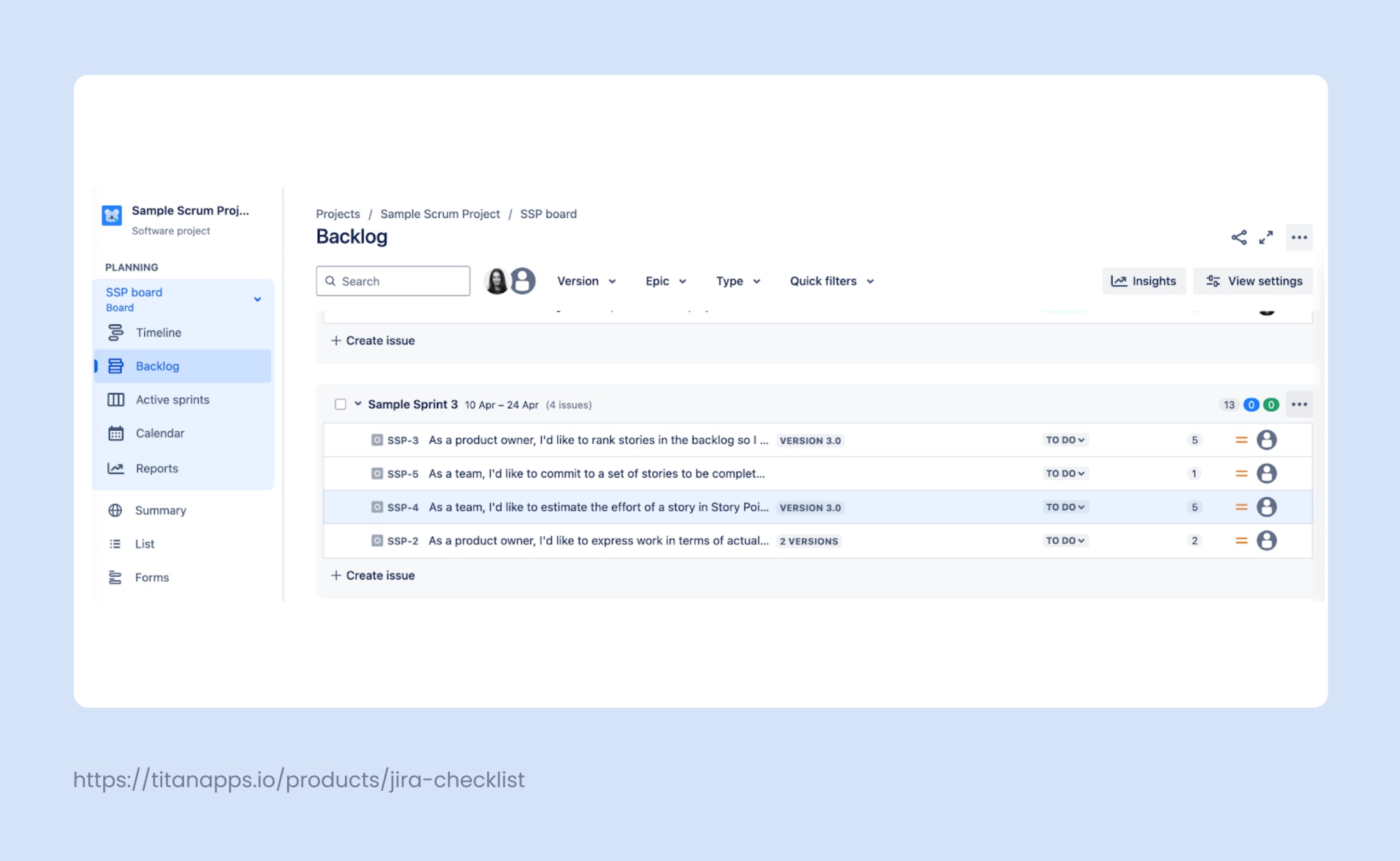The image size is (1400, 861).
Task: Open Active sprints board
Action: tap(172, 399)
